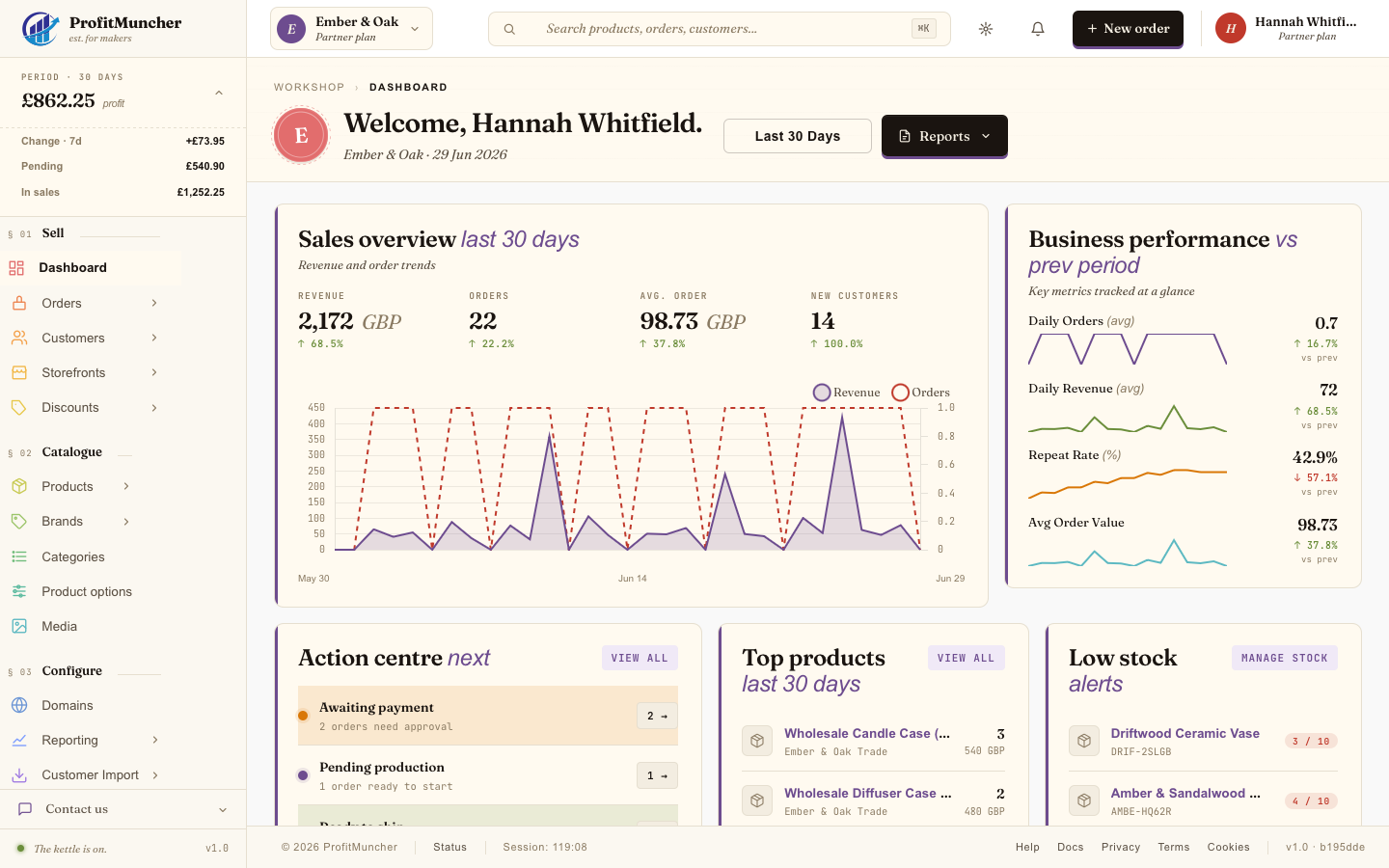Collapse the period profit summary chevron

tap(219, 93)
